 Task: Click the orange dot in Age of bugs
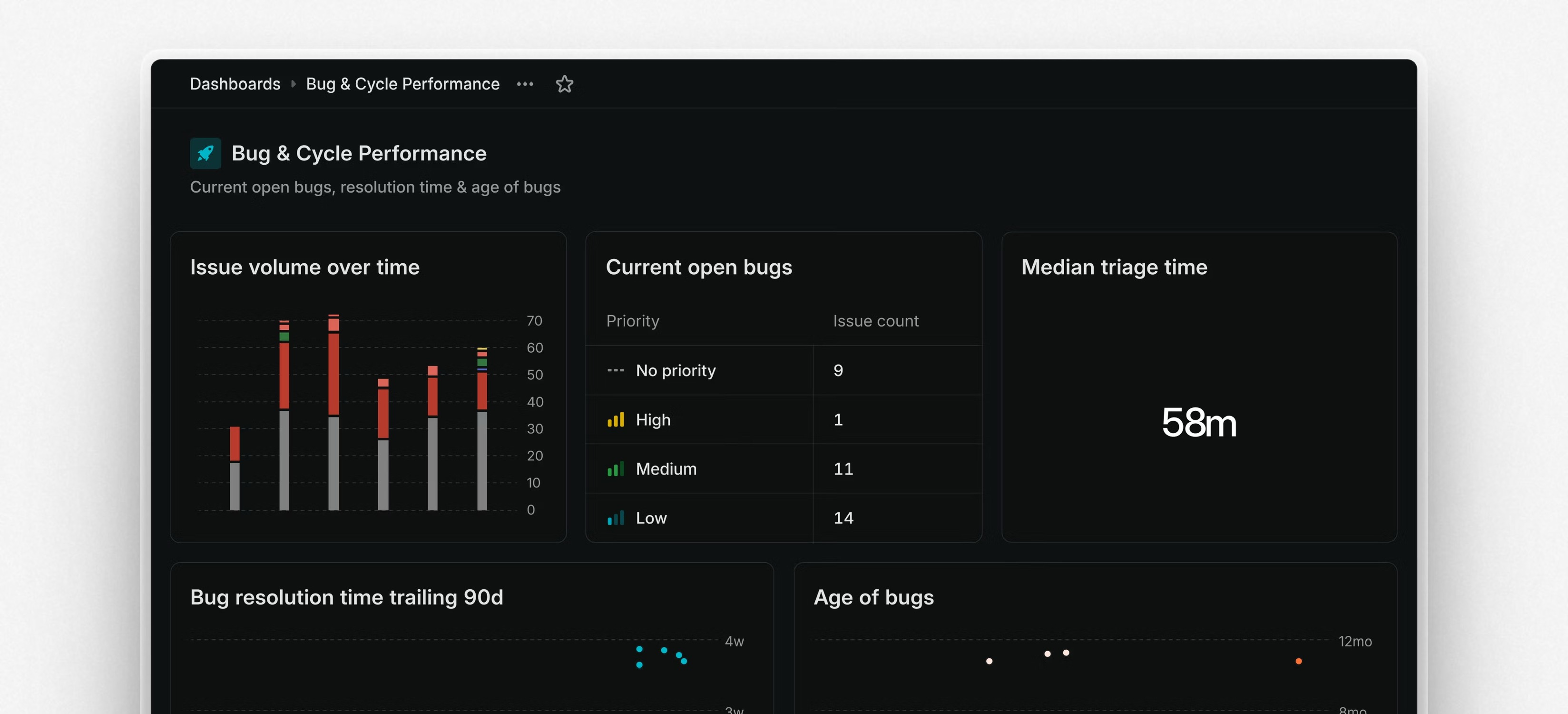click(1298, 661)
